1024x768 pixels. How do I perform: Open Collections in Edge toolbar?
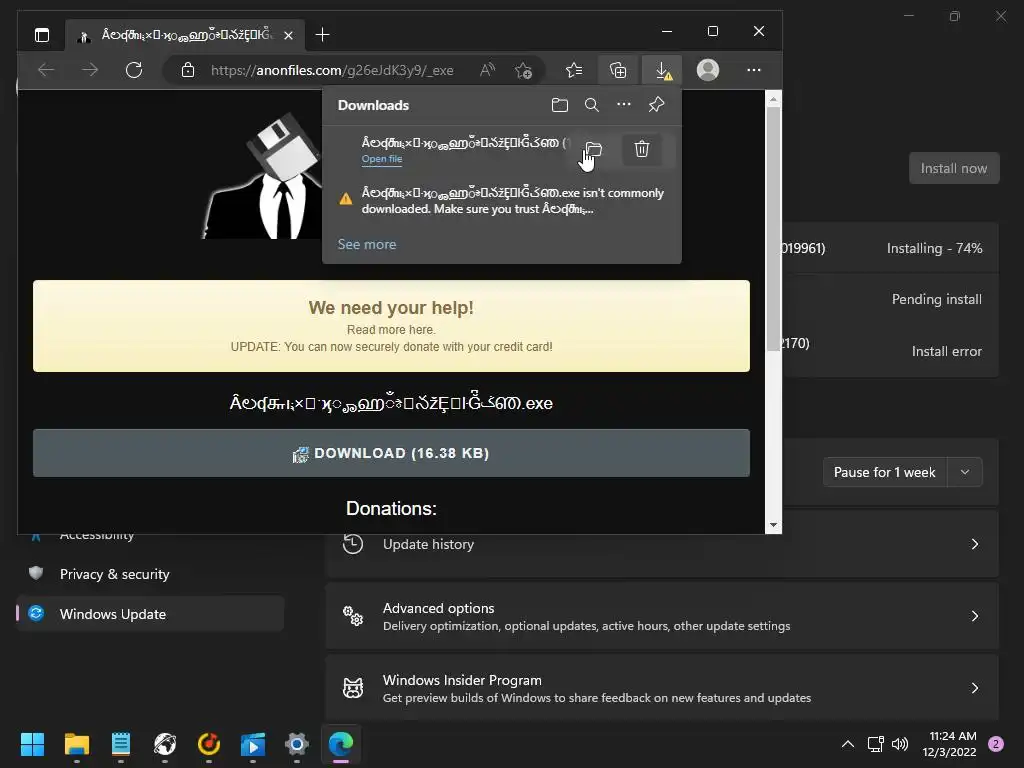tap(618, 70)
